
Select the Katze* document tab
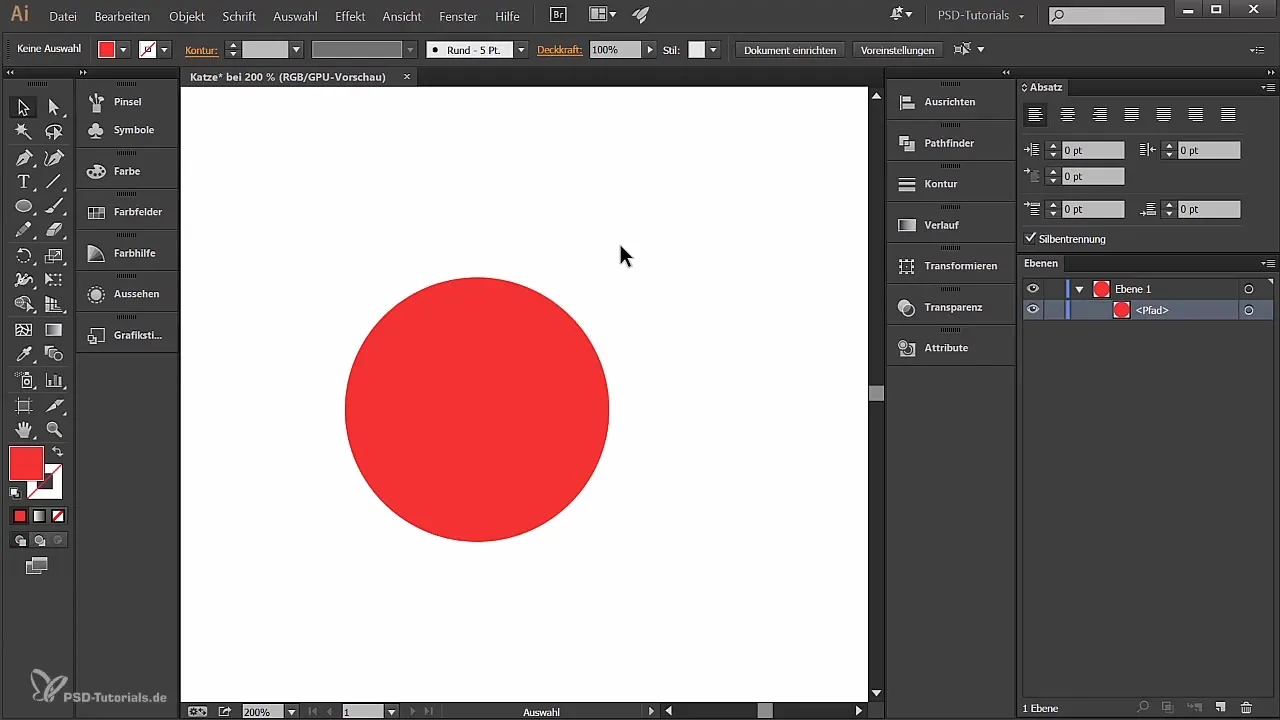(287, 77)
